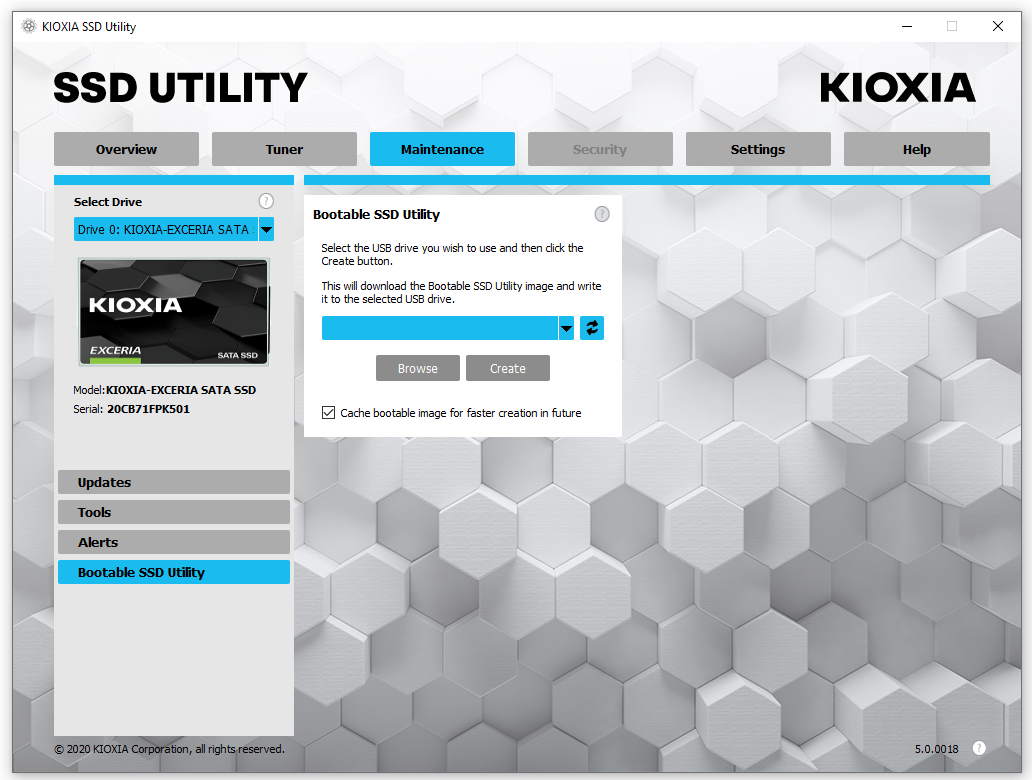Image resolution: width=1032 pixels, height=780 pixels.
Task: Open help for Bootable SSD Utility panel
Action: [602, 214]
